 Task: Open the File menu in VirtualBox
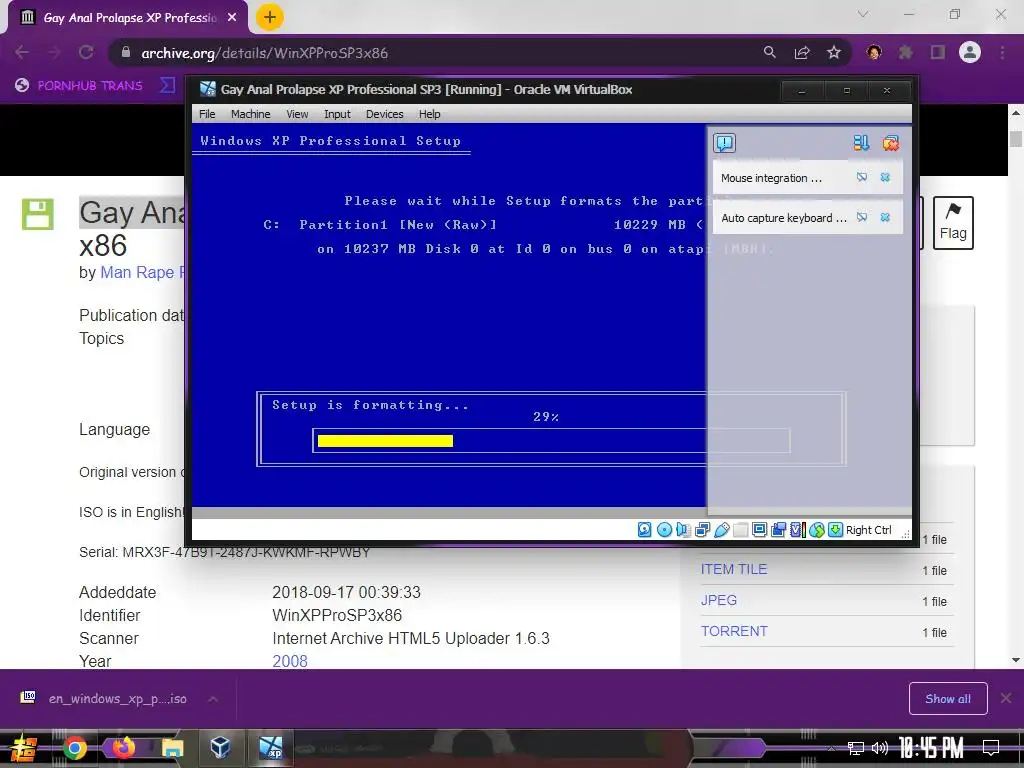tap(207, 114)
